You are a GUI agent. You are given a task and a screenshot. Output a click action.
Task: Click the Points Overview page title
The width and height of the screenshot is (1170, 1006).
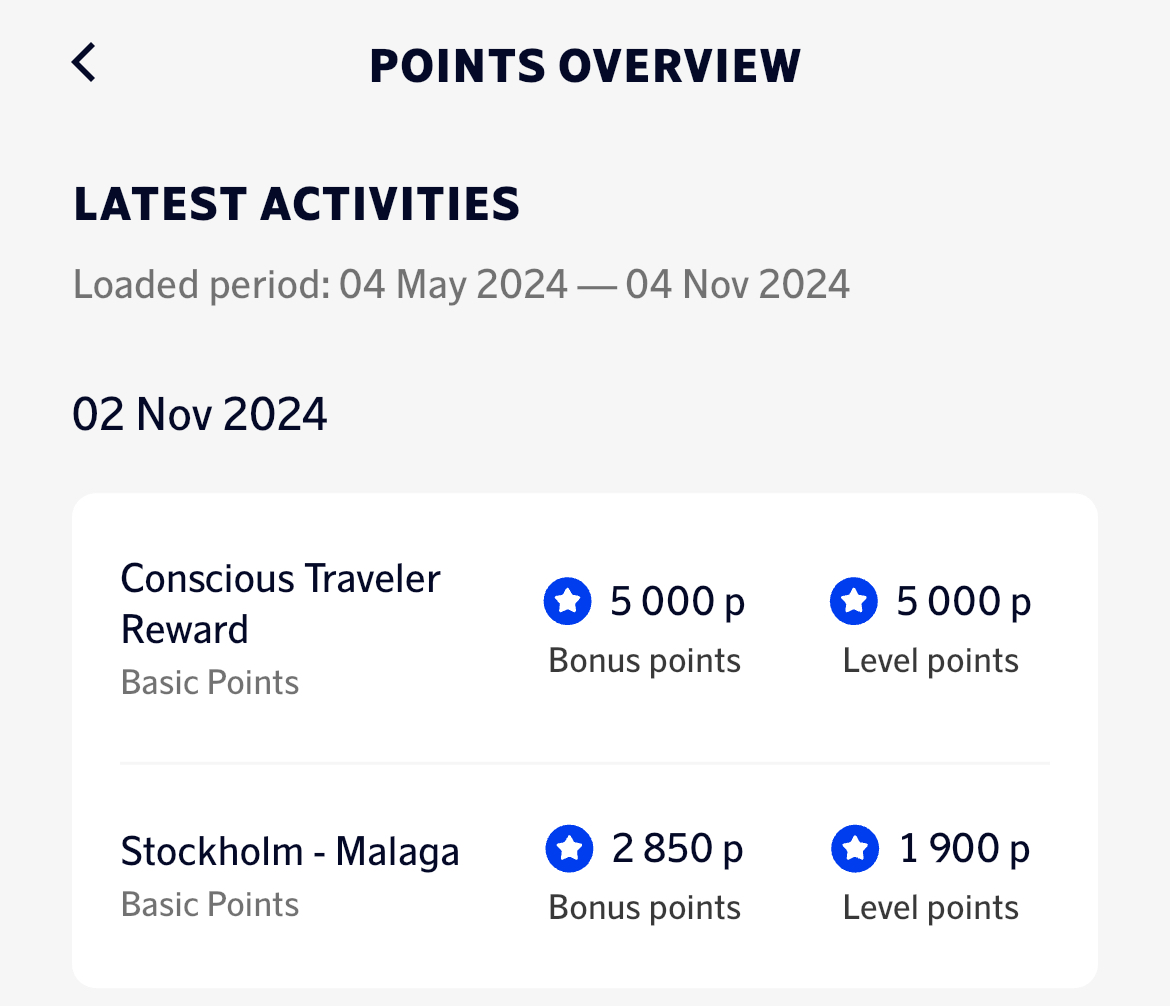click(585, 66)
